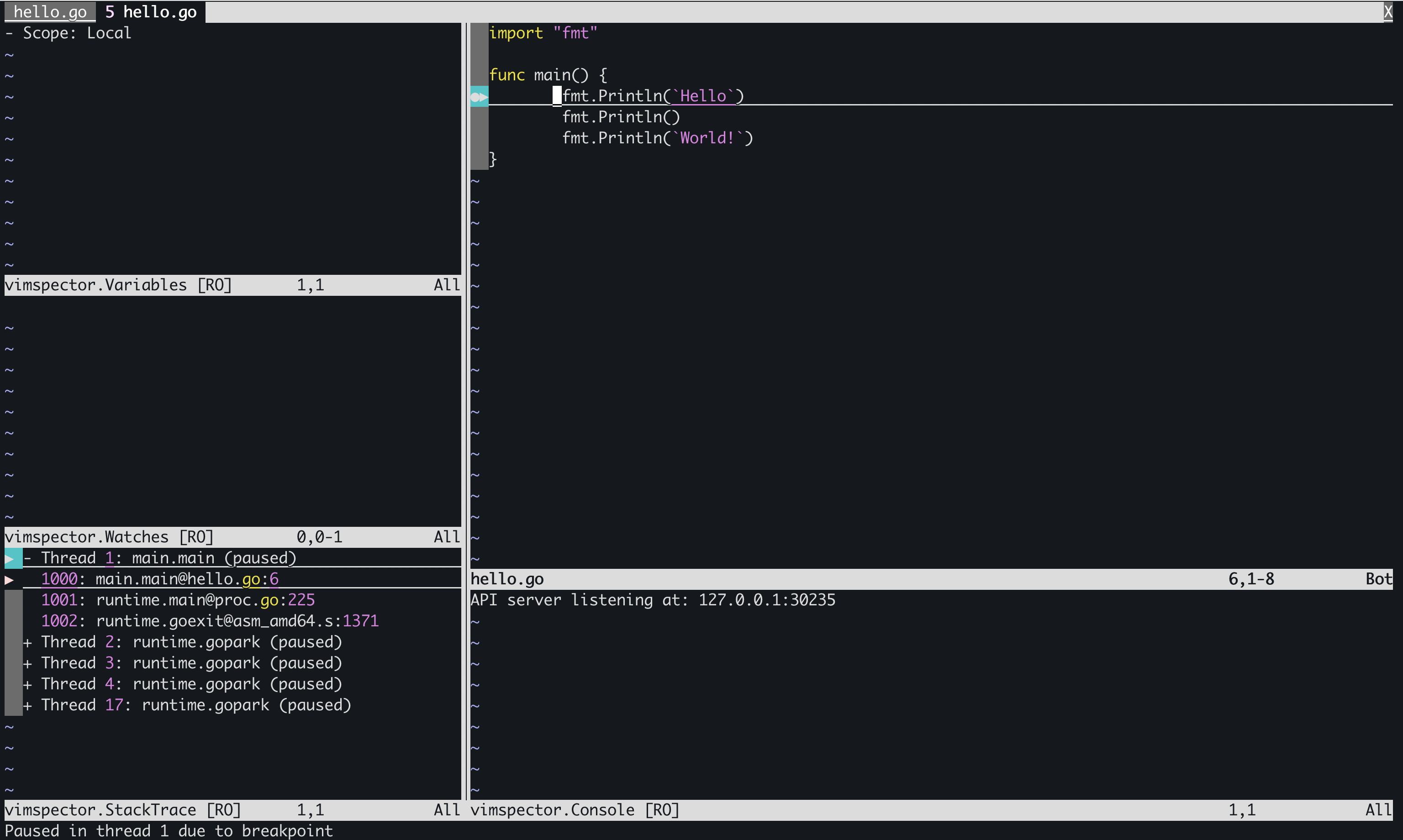Click the API server listening line in Console
The height and width of the screenshot is (840, 1403).
click(652, 600)
